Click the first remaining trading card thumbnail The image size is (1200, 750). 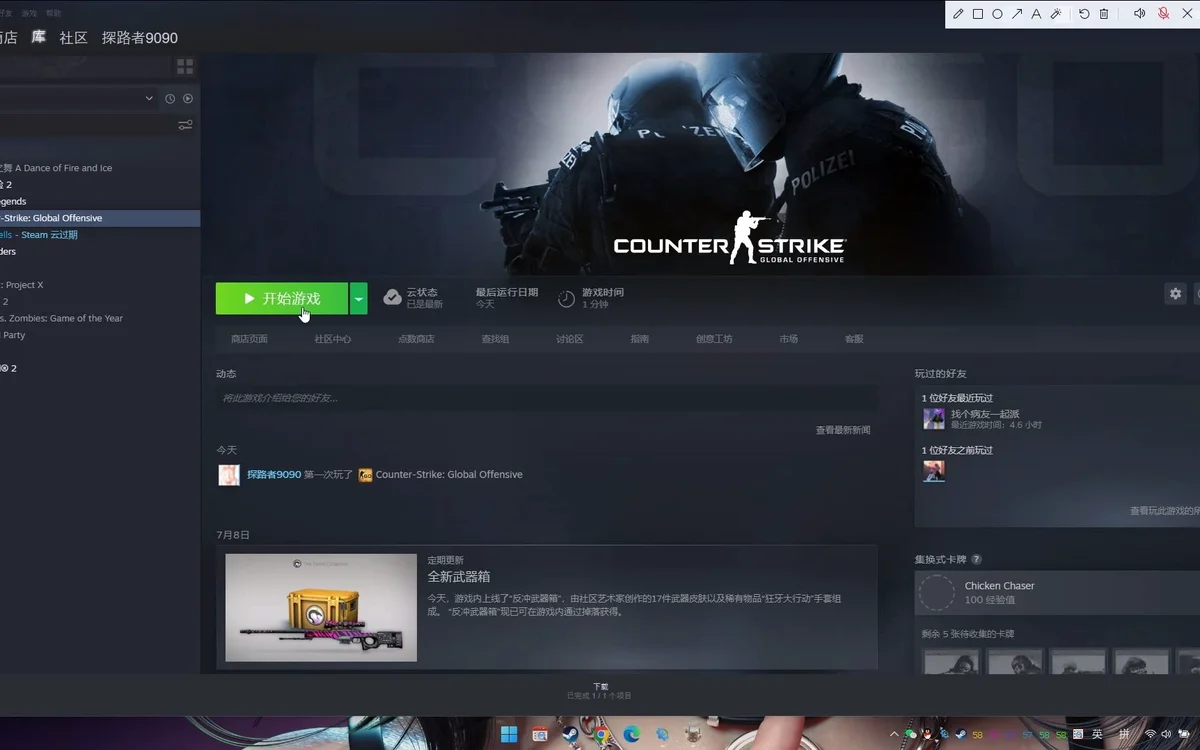pos(951,662)
